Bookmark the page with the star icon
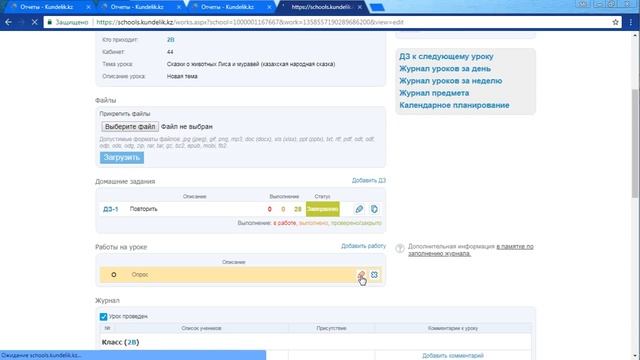This screenshot has width=640, height=360. pos(615,22)
